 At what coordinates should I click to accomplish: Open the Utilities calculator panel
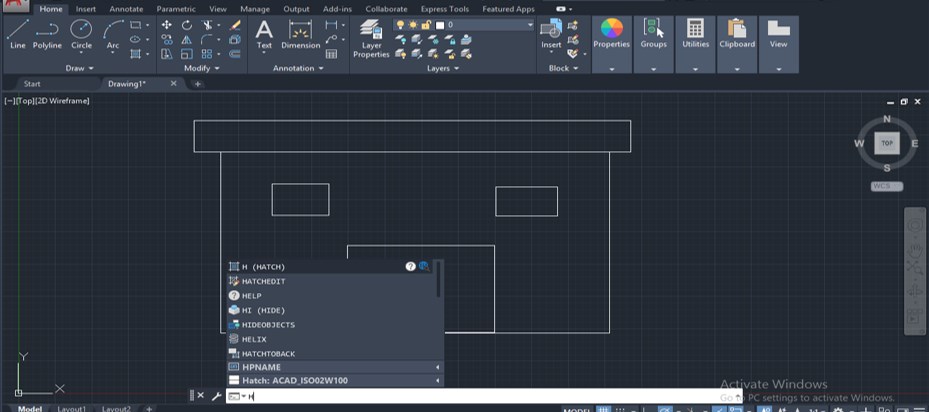click(x=695, y=34)
